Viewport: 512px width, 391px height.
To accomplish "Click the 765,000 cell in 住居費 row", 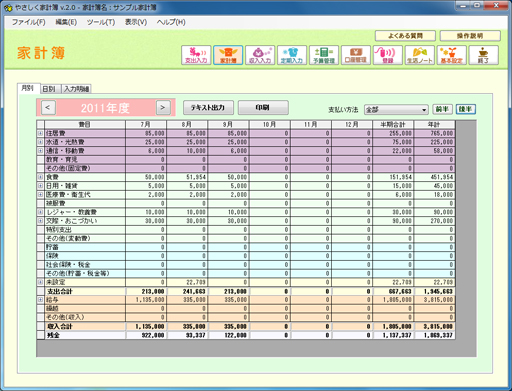I will click(x=434, y=133).
